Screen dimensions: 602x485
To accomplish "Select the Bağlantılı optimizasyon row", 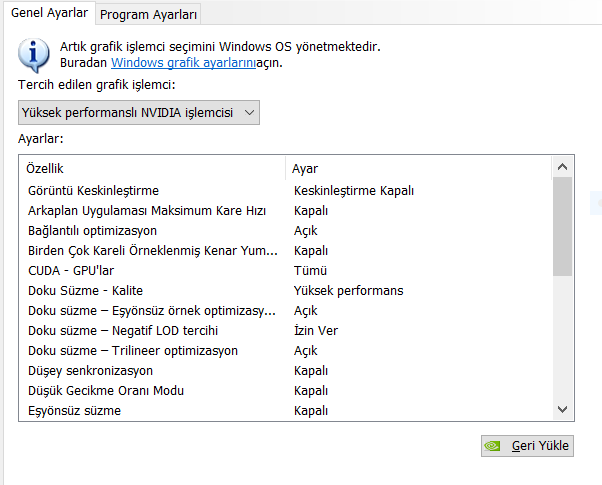I will click(x=92, y=230).
